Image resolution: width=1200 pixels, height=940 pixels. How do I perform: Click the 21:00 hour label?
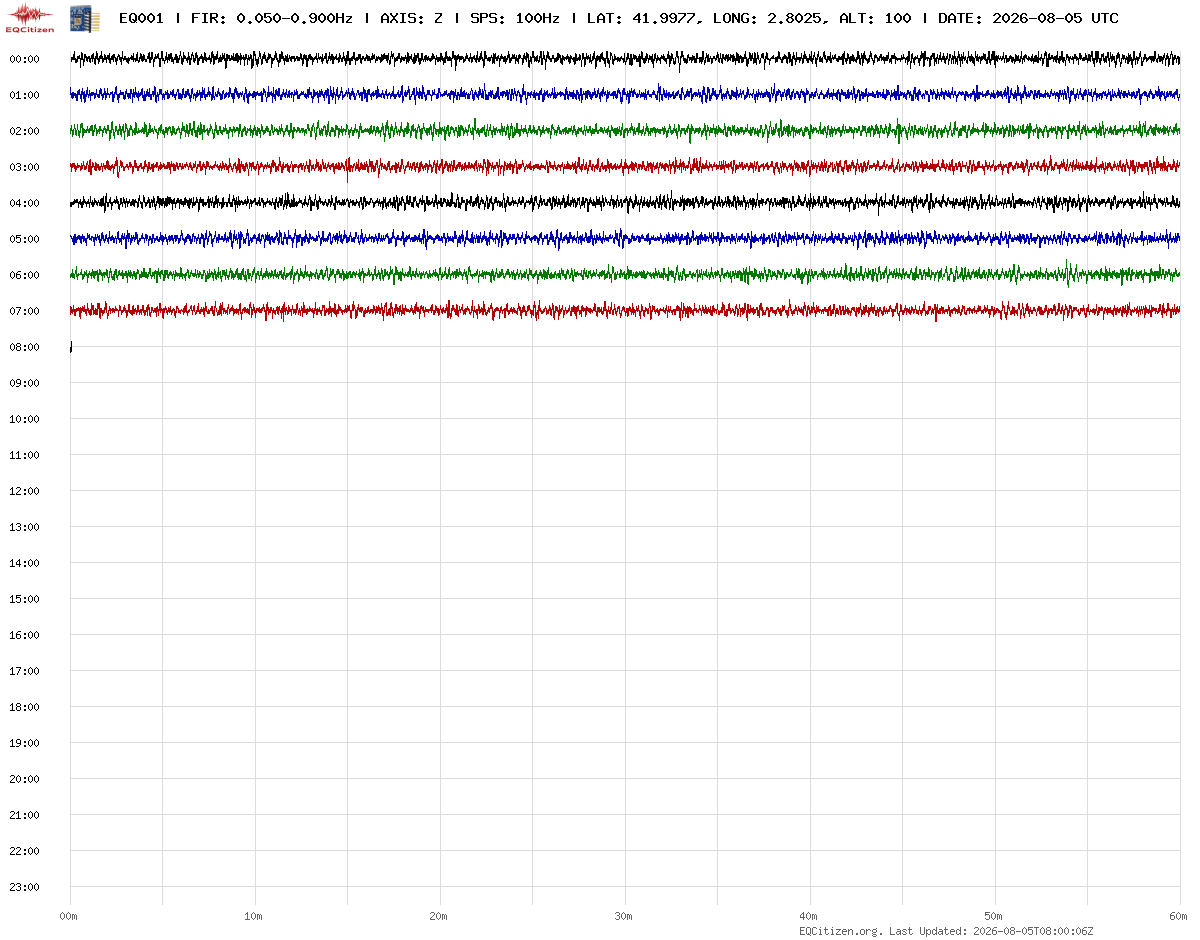(x=24, y=815)
